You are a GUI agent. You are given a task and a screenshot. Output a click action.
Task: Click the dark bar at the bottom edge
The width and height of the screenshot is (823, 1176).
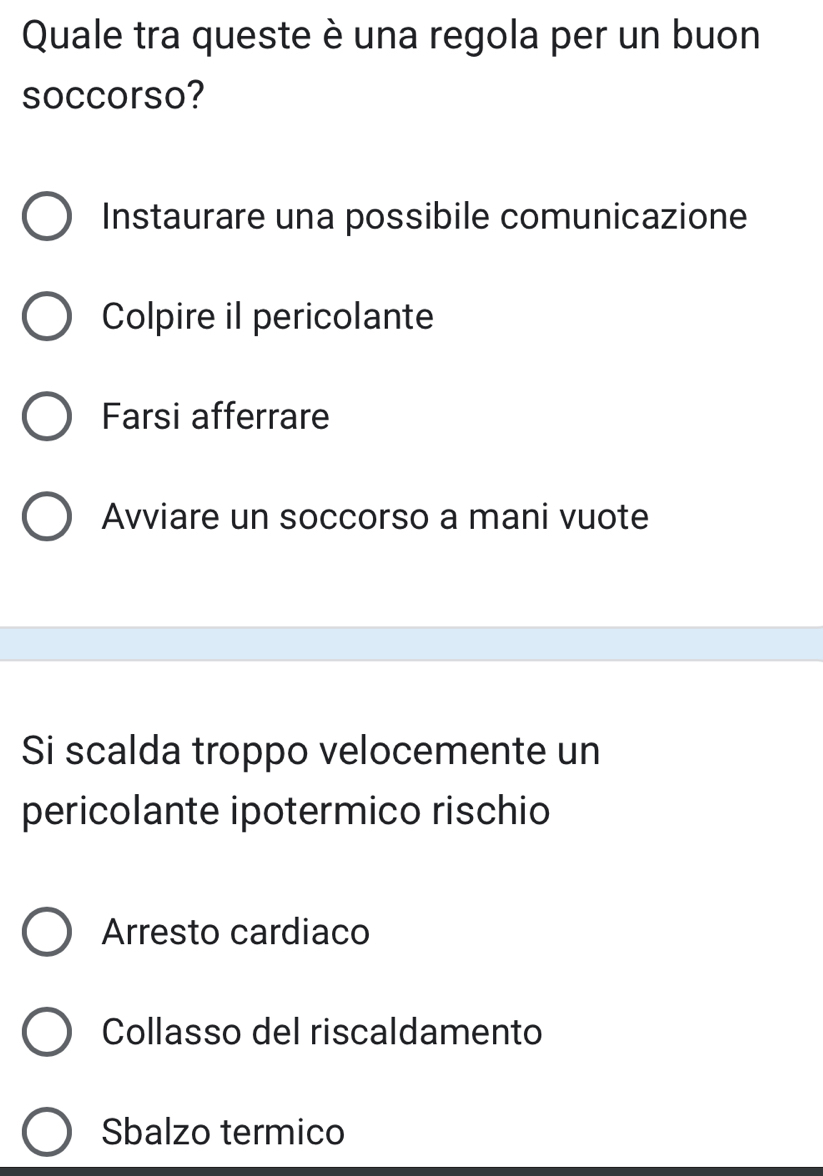click(411, 1170)
